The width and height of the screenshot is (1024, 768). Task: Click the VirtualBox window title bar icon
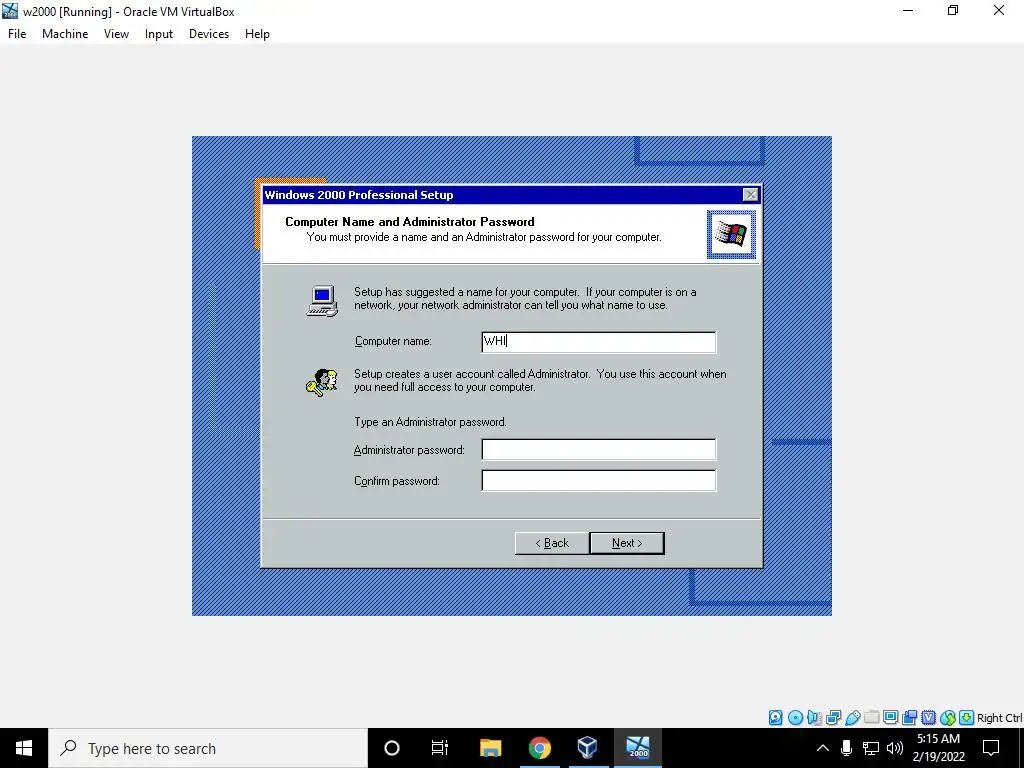tap(10, 10)
